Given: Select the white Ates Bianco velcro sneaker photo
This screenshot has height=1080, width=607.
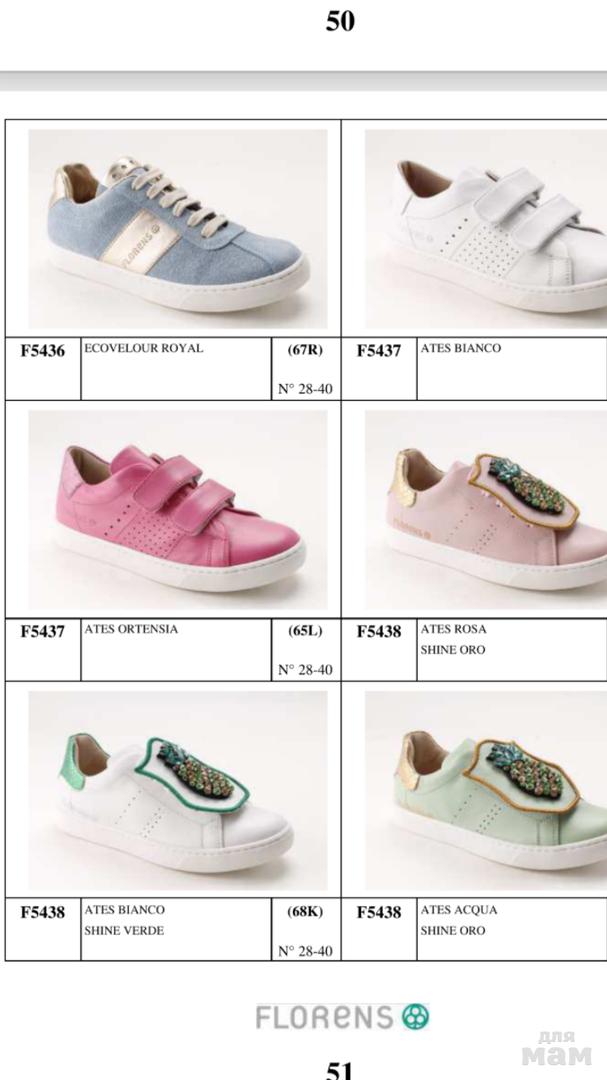Looking at the screenshot, I should (486, 229).
